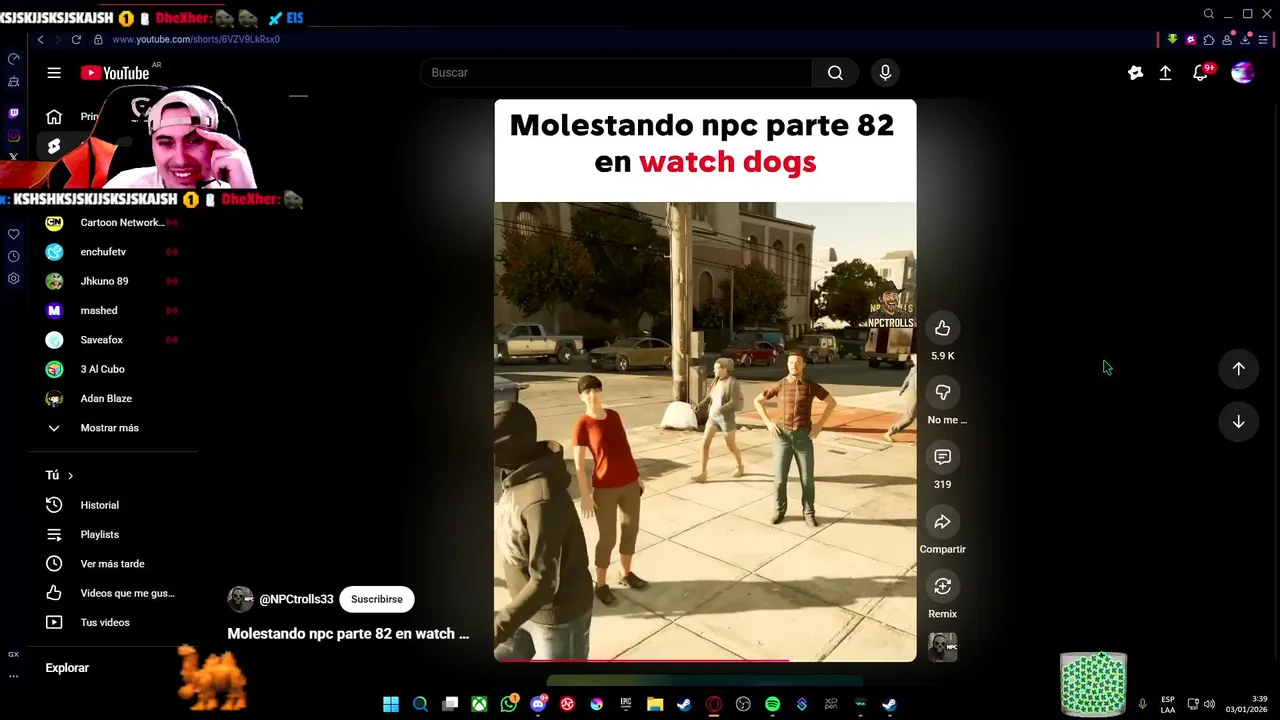1280x720 pixels.
Task: Open the Shorts section in YouTube sidebar
Action: point(54,146)
